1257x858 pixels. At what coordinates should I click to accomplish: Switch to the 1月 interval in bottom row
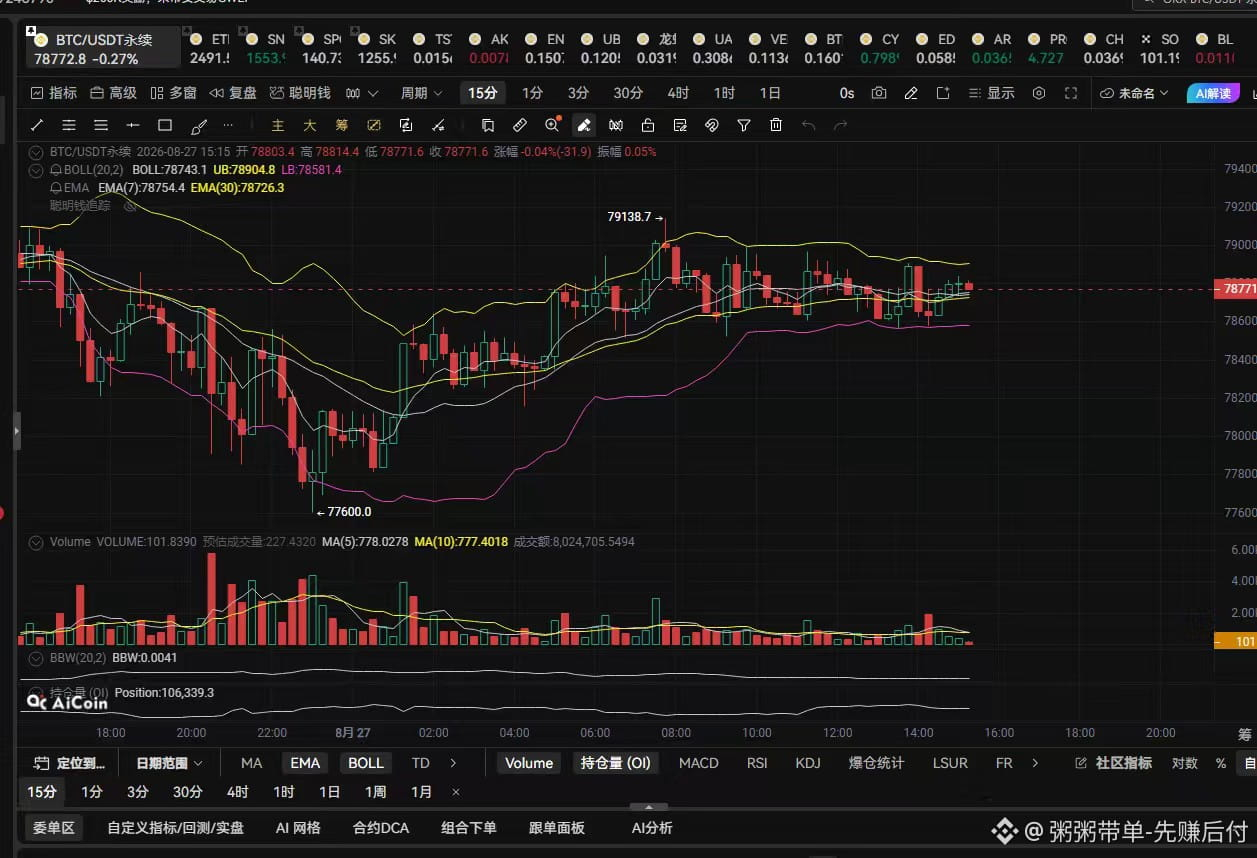pyautogui.click(x=421, y=792)
